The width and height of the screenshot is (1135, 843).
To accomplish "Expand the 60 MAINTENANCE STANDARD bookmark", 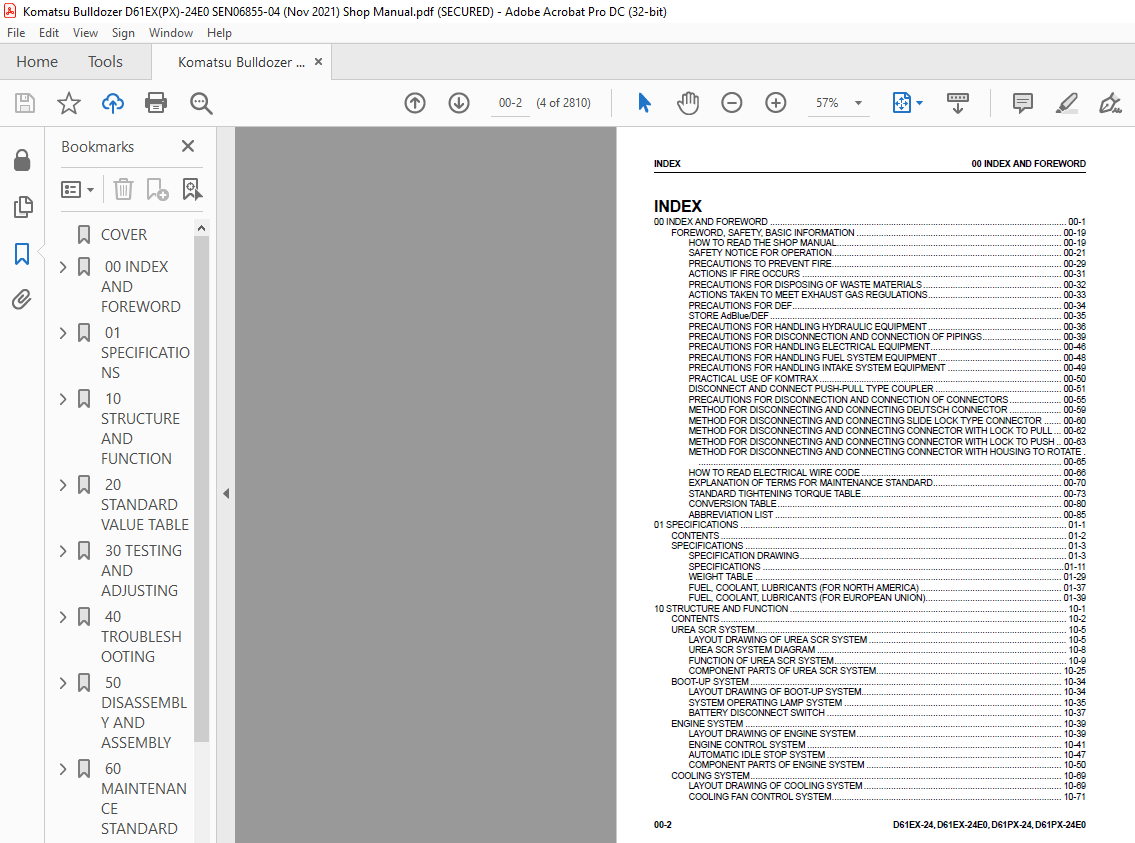I will (x=63, y=768).
